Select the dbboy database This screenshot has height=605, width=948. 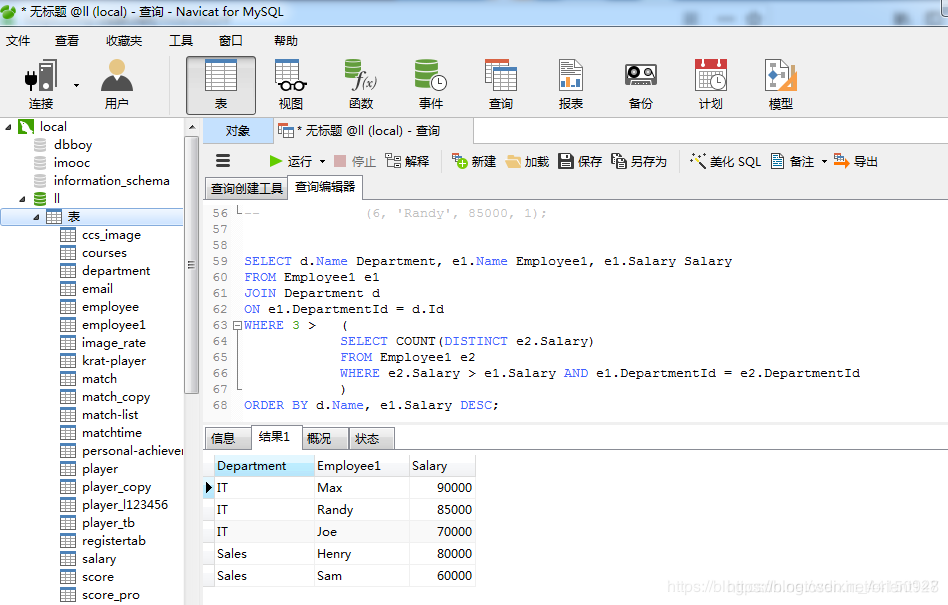pyautogui.click(x=73, y=145)
